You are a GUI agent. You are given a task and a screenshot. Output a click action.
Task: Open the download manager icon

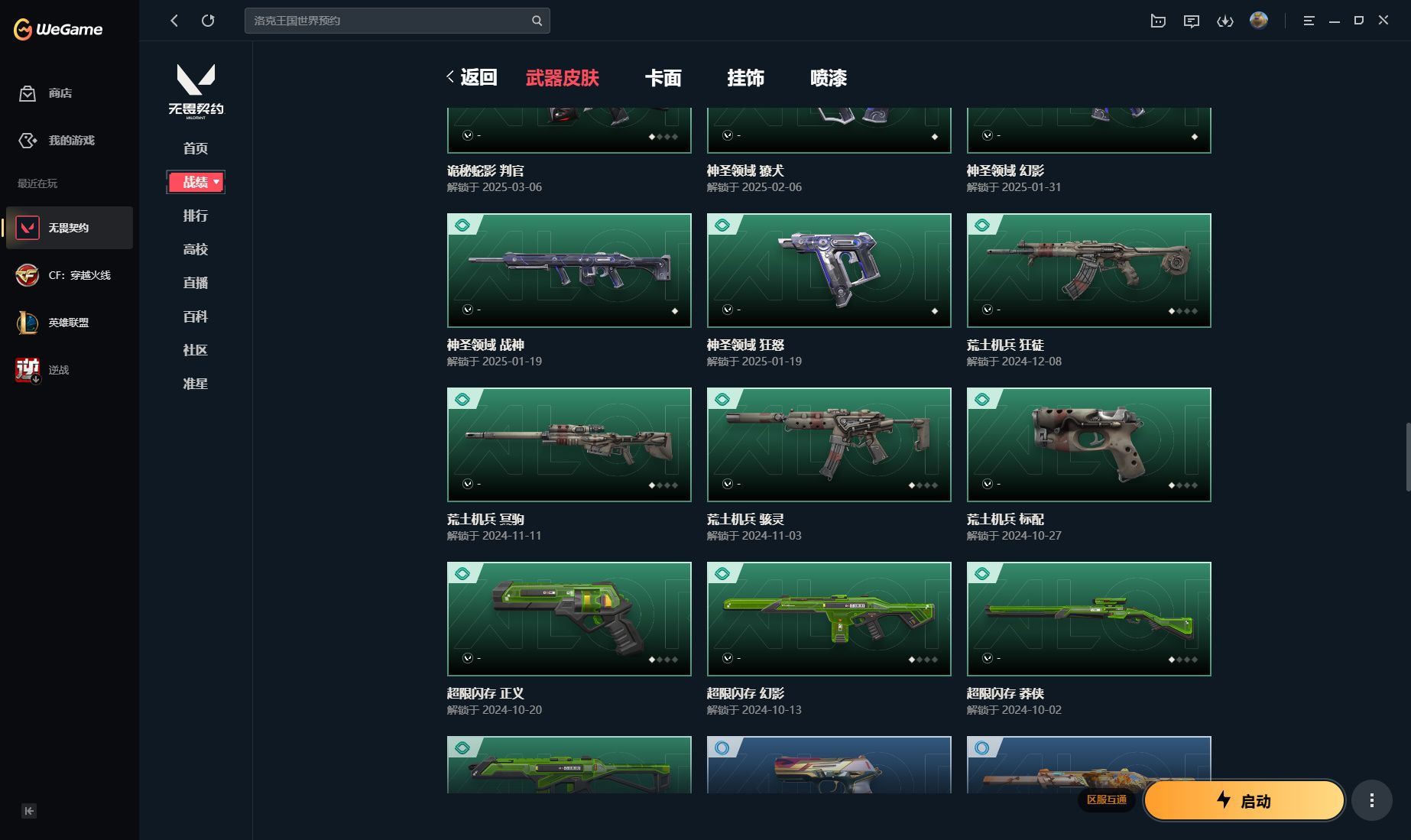[x=1225, y=21]
